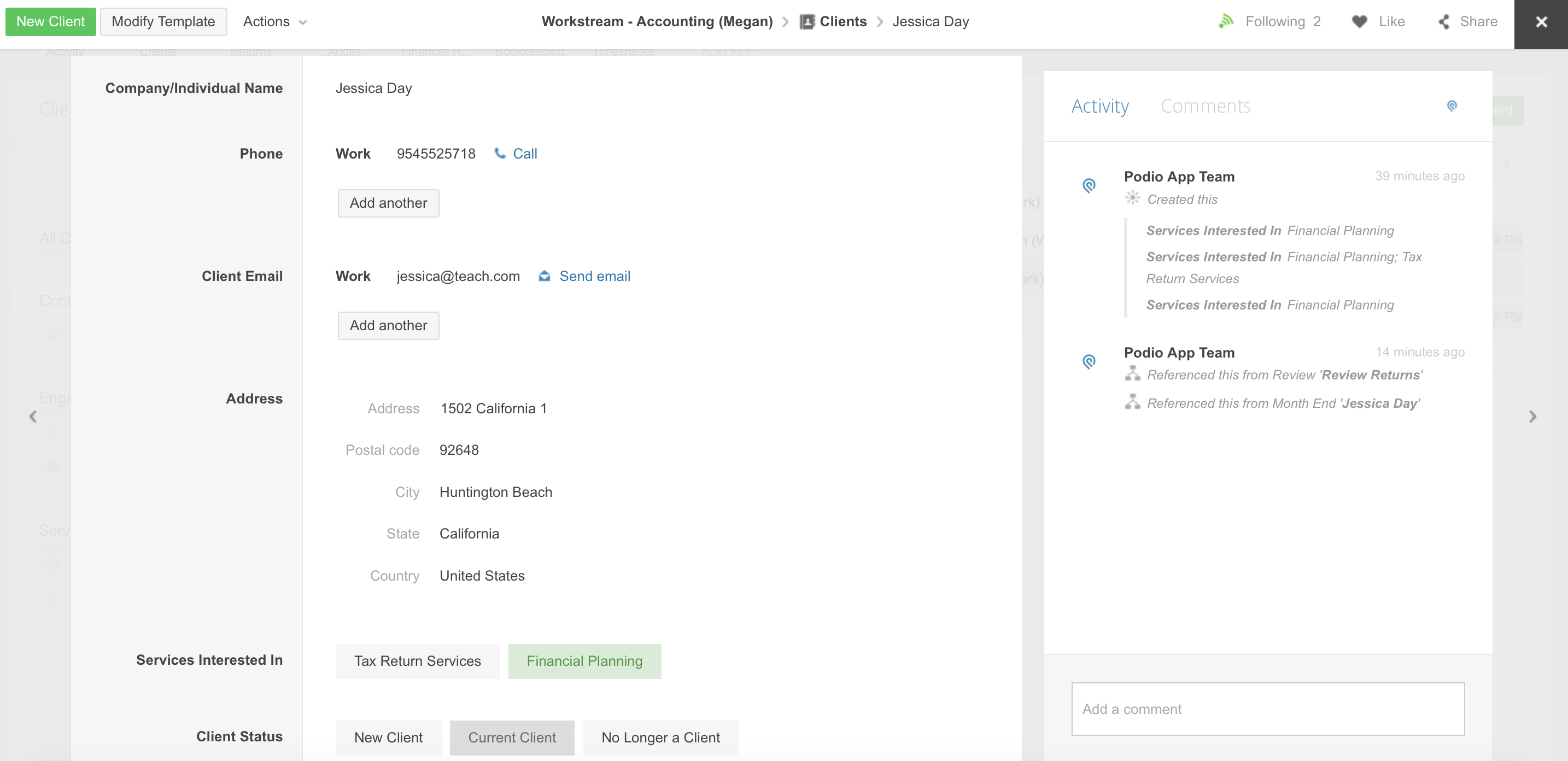Click the Podio icon in Activity header
Viewport: 1568px width, 761px height.
pos(1452,106)
